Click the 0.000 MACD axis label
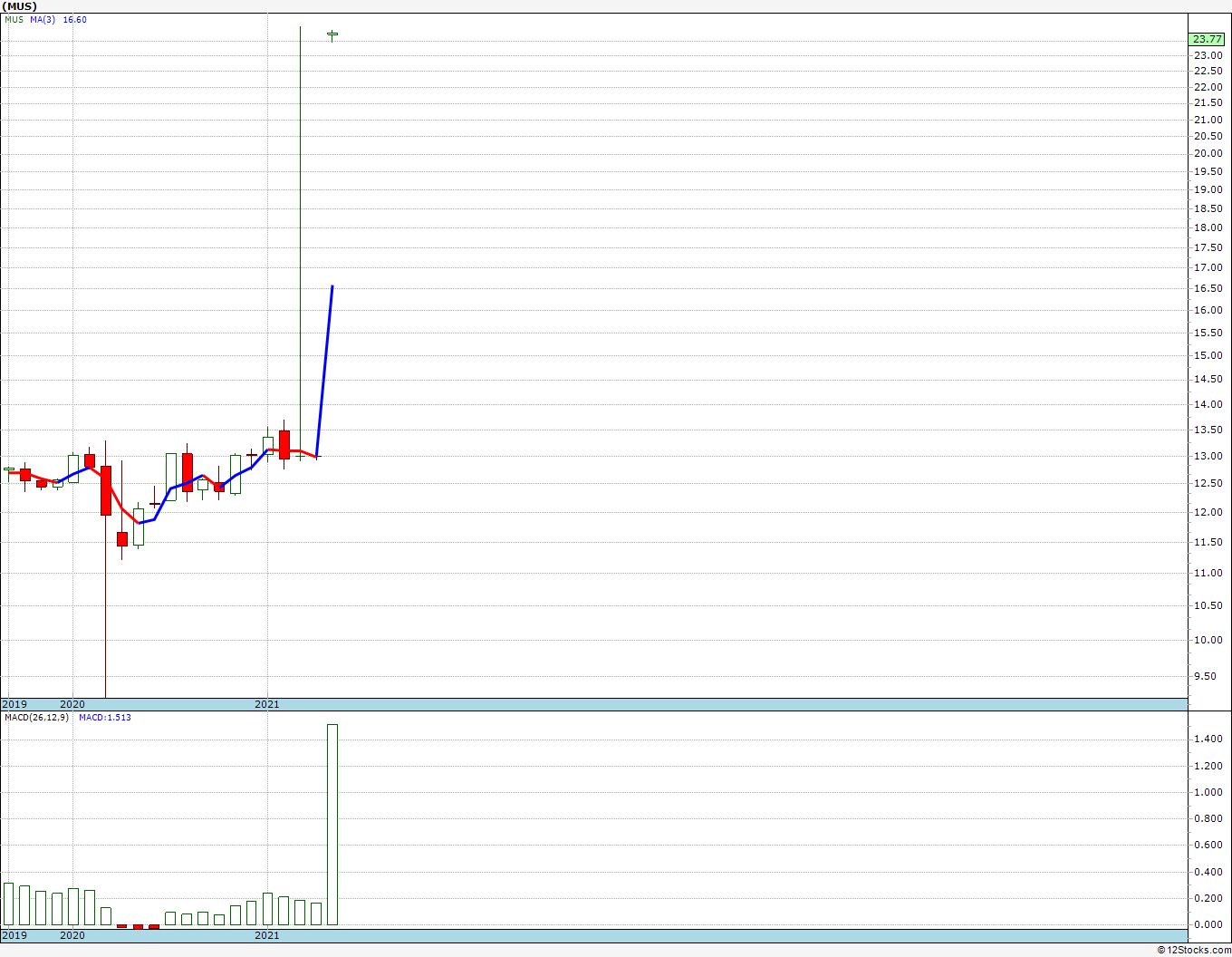This screenshot has height=957, width=1232. click(1208, 924)
